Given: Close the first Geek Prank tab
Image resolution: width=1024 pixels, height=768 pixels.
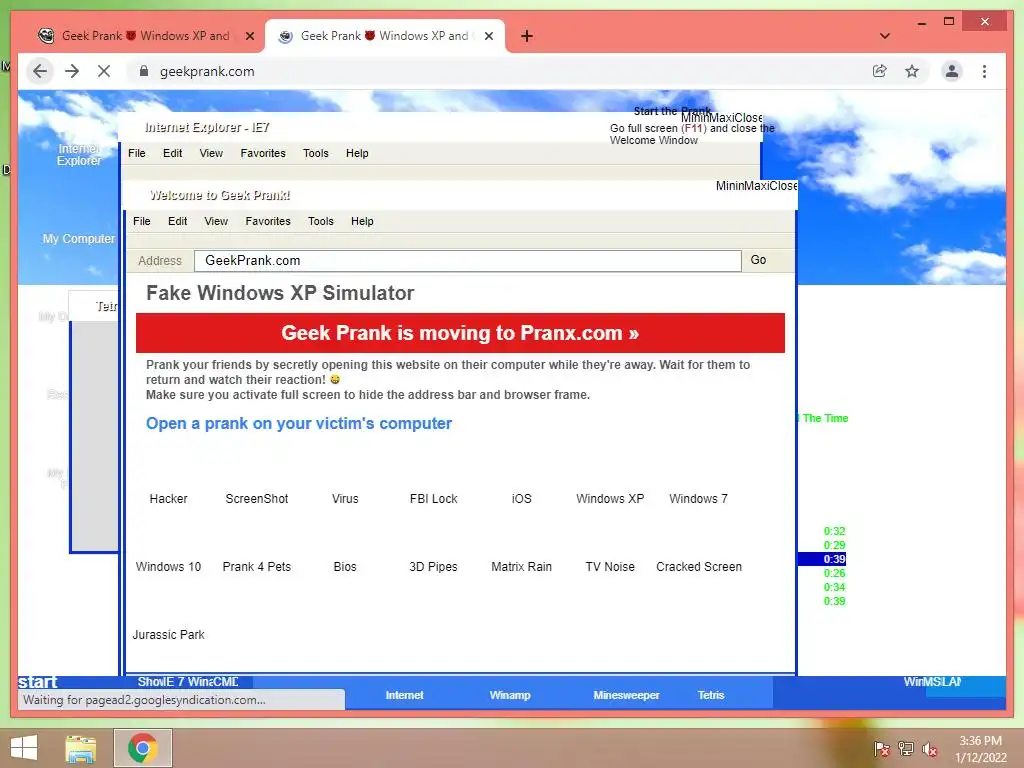Looking at the screenshot, I should coord(249,36).
